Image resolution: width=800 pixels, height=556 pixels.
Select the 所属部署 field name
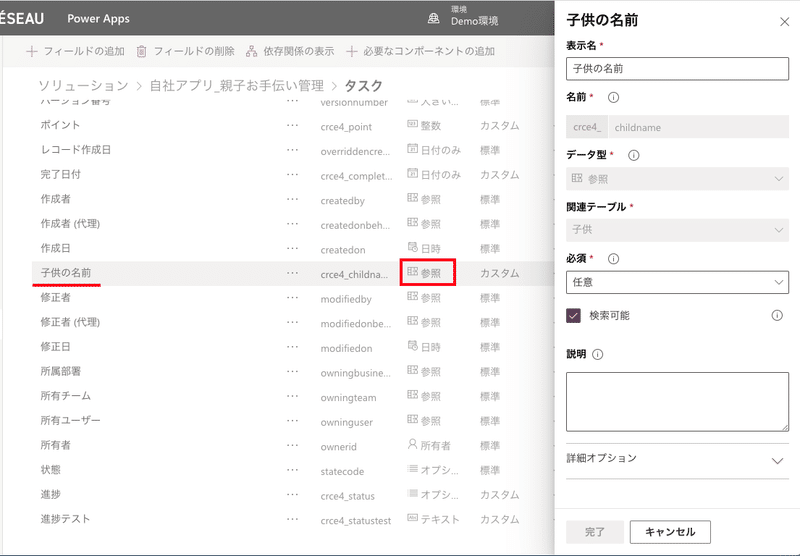(60, 371)
